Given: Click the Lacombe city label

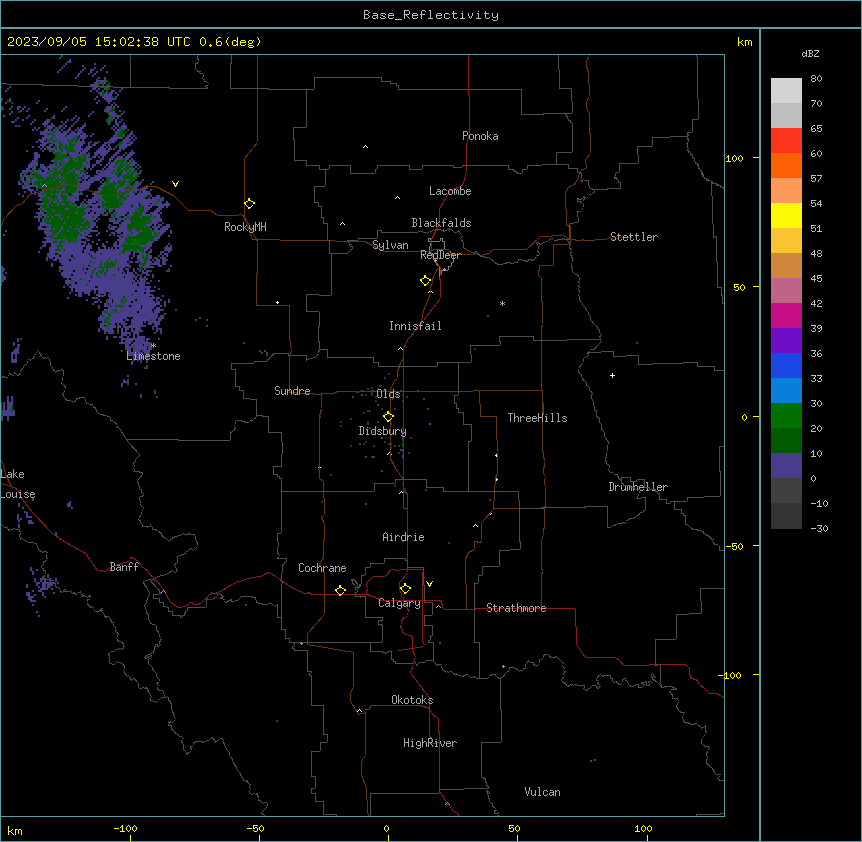Looking at the screenshot, I should 450,191.
